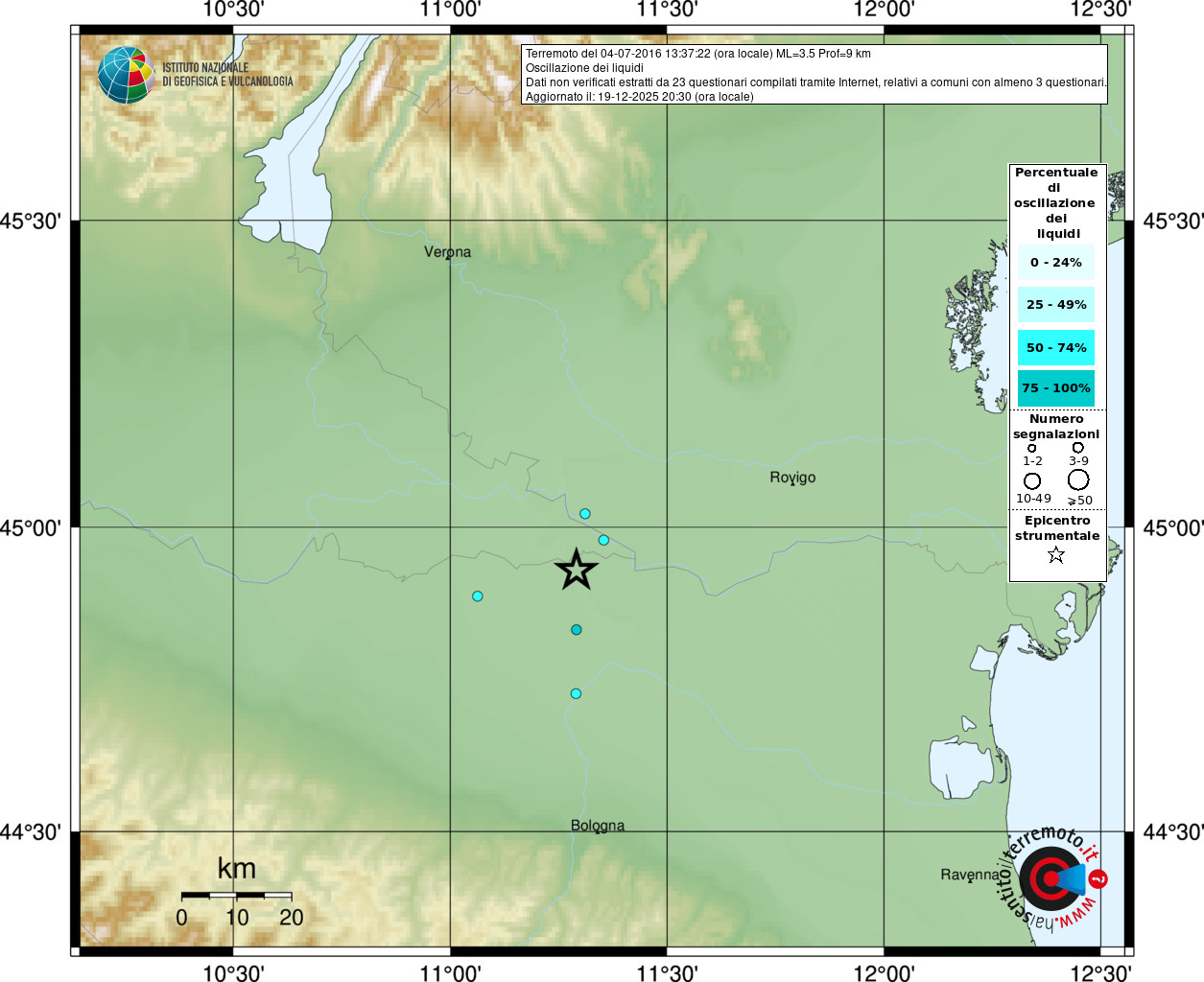
Task: Click the Bologna city label
Action: click(598, 826)
